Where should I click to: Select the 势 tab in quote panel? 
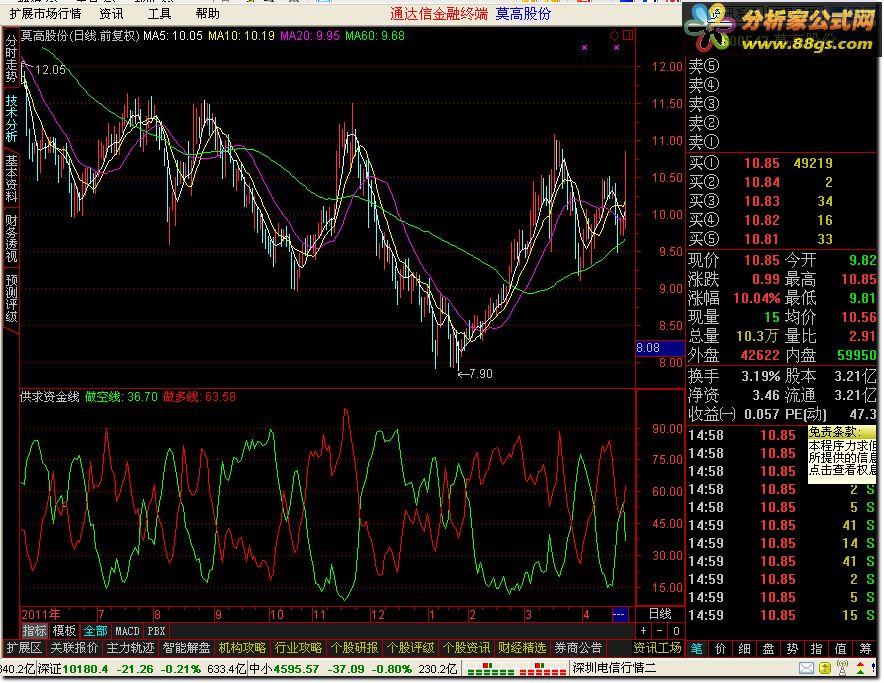click(792, 649)
